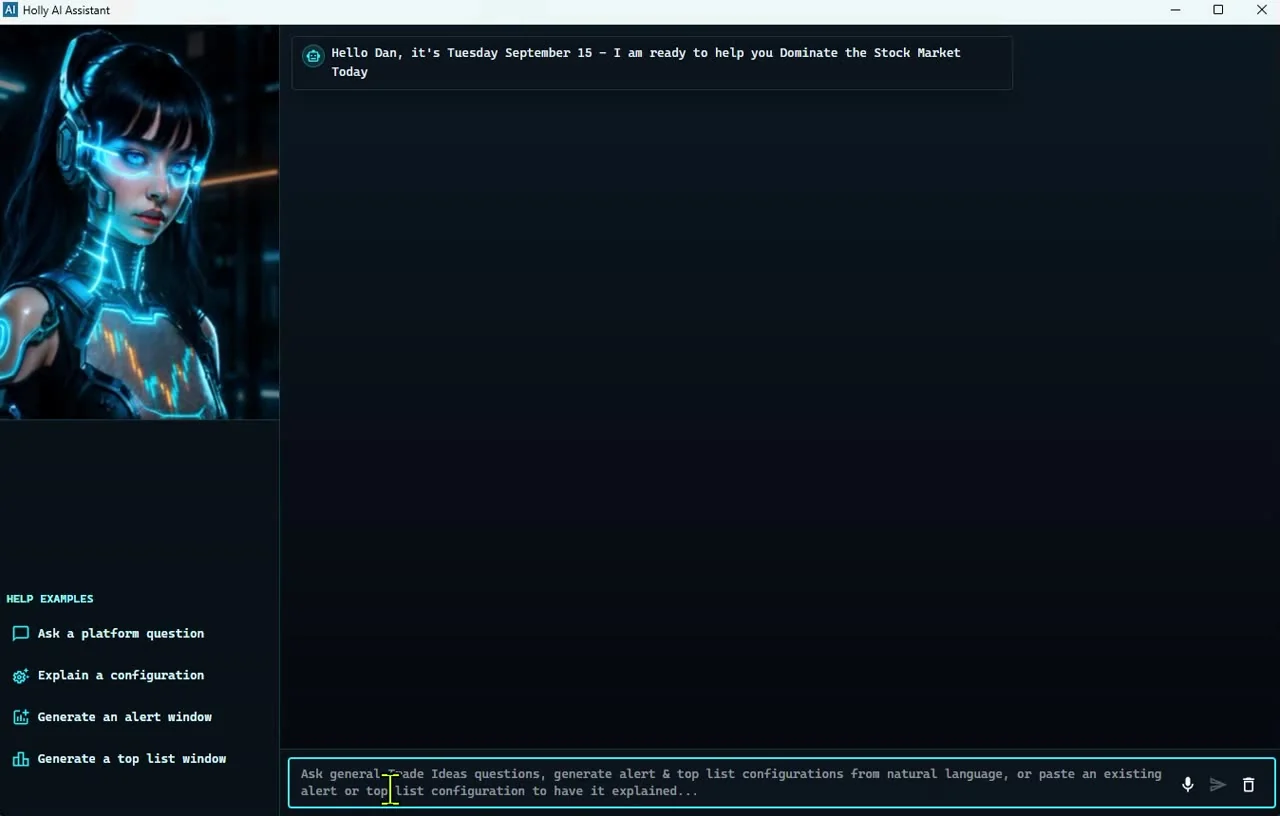The height and width of the screenshot is (816, 1280).
Task: Click the chart-plus icon for alert window
Action: (x=20, y=717)
